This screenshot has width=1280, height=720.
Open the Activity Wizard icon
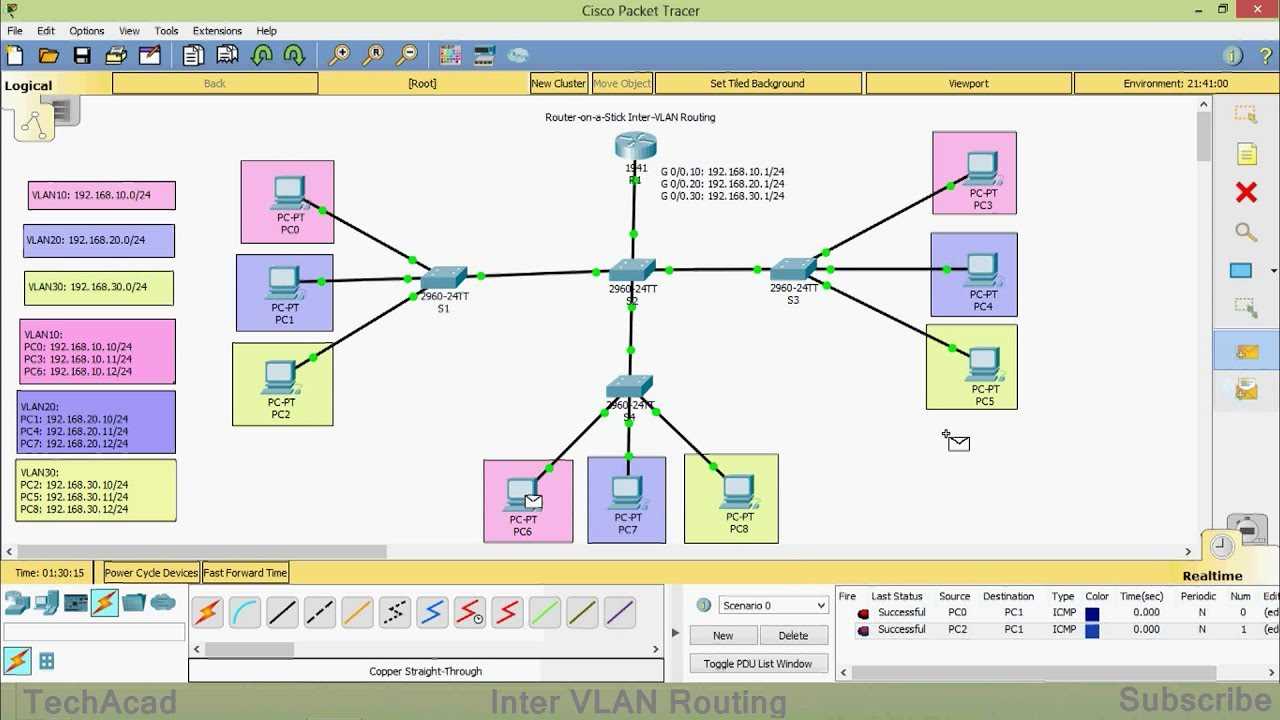click(150, 56)
